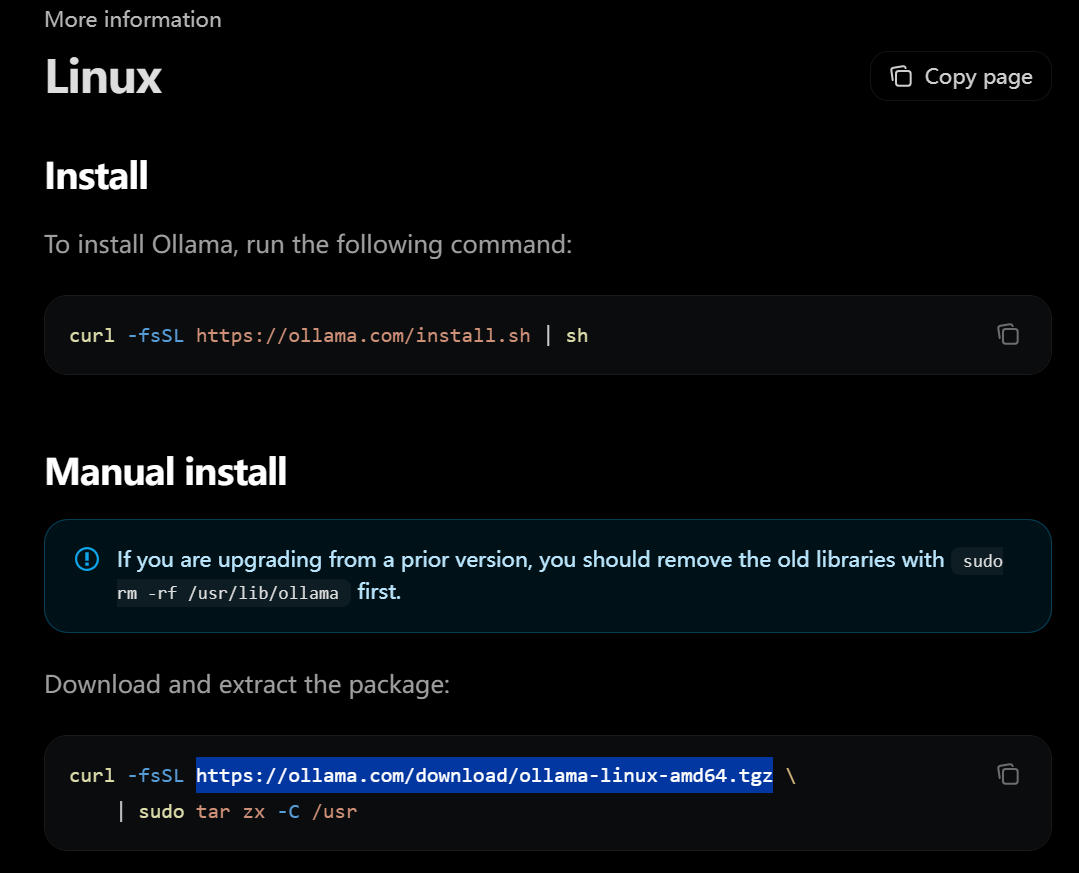Click 'To install Ollama, run the following command:'
The image size is (1079, 873).
click(308, 244)
